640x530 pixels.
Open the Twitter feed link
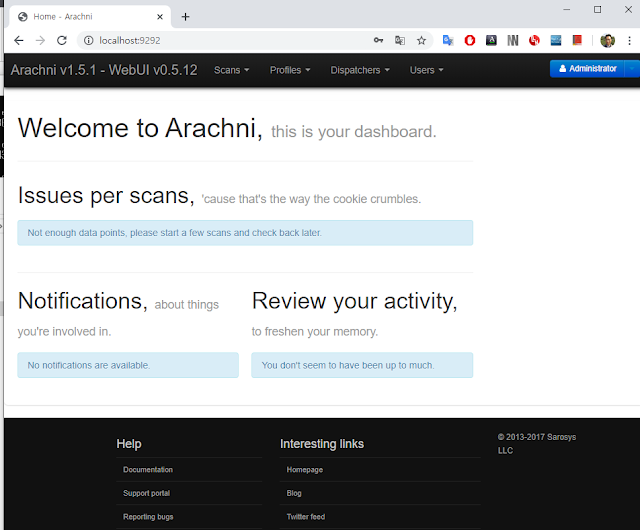(x=306, y=517)
